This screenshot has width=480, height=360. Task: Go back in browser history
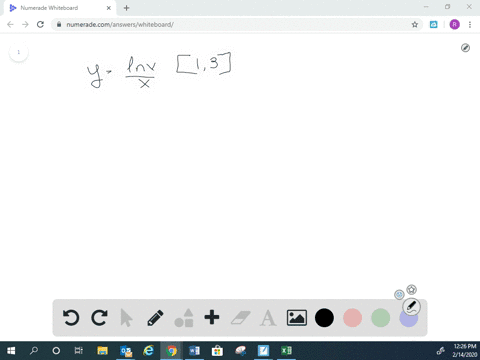(10, 24)
